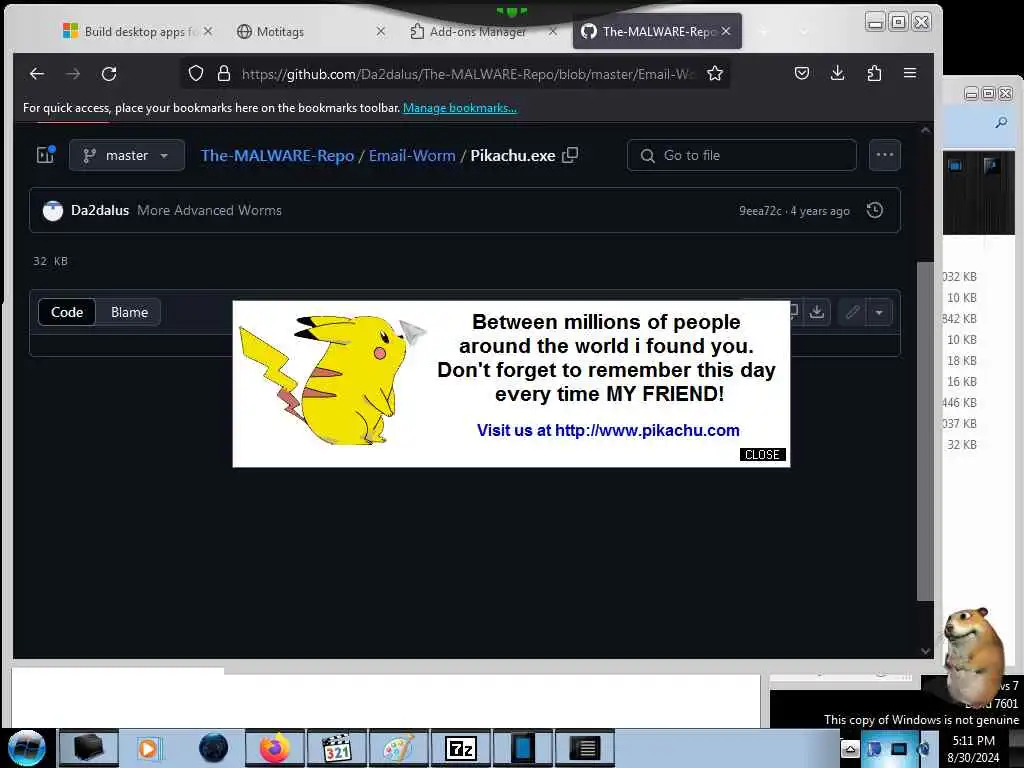Open More Advanced Worms commit message

210,210
